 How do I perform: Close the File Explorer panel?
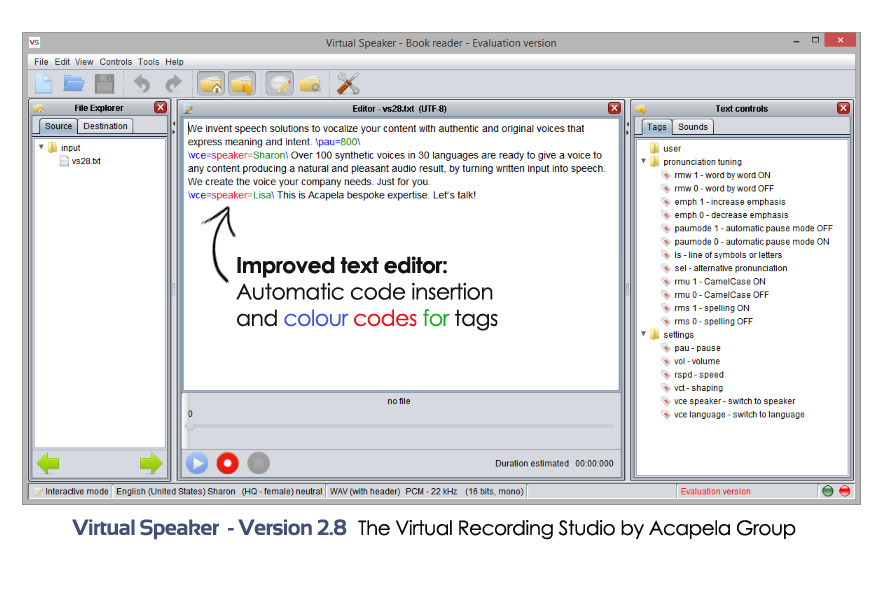click(160, 107)
